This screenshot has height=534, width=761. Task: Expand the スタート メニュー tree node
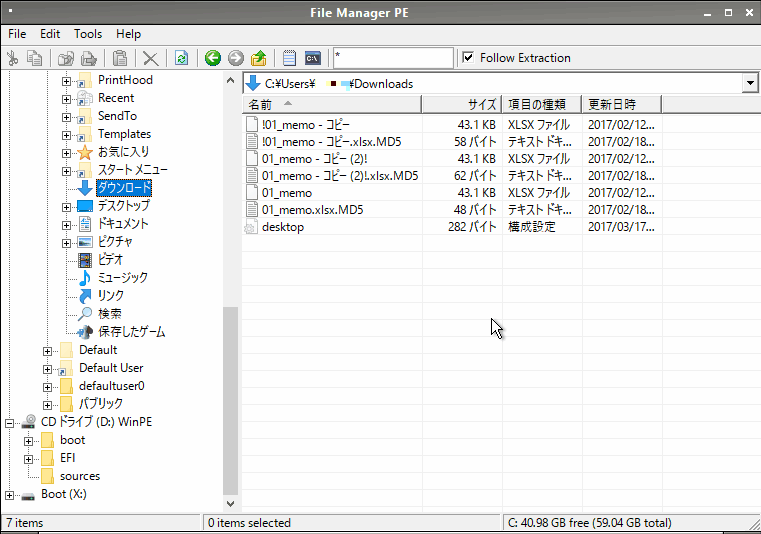66,171
